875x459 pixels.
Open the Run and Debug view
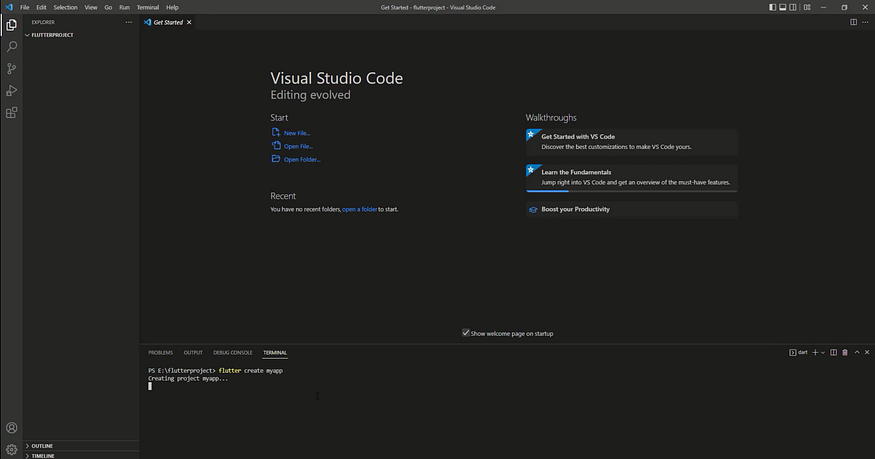(12, 91)
